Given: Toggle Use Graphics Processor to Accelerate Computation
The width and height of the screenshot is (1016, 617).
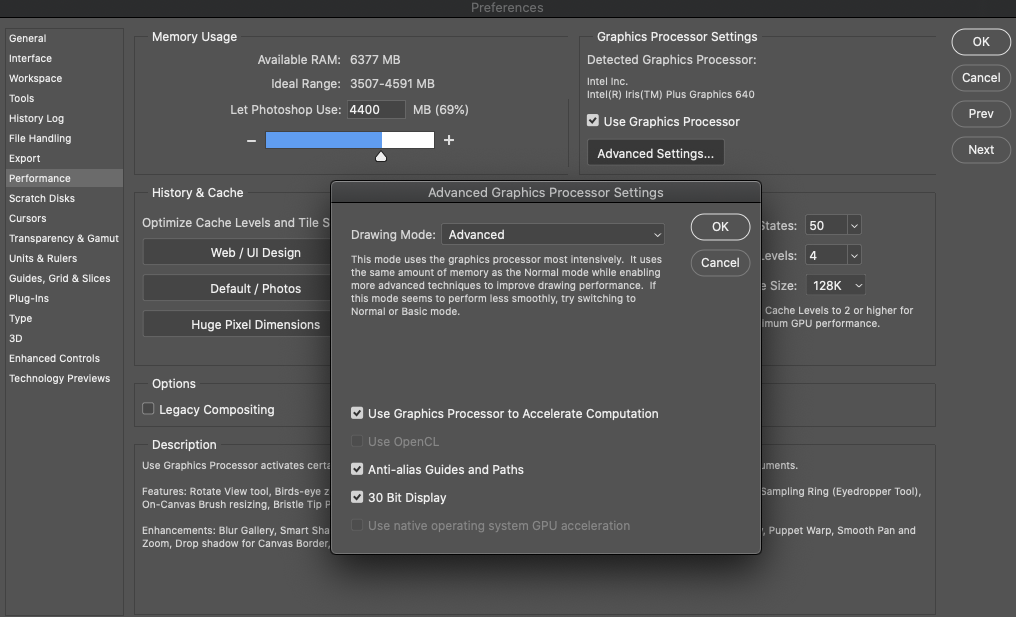Looking at the screenshot, I should pyautogui.click(x=357, y=413).
